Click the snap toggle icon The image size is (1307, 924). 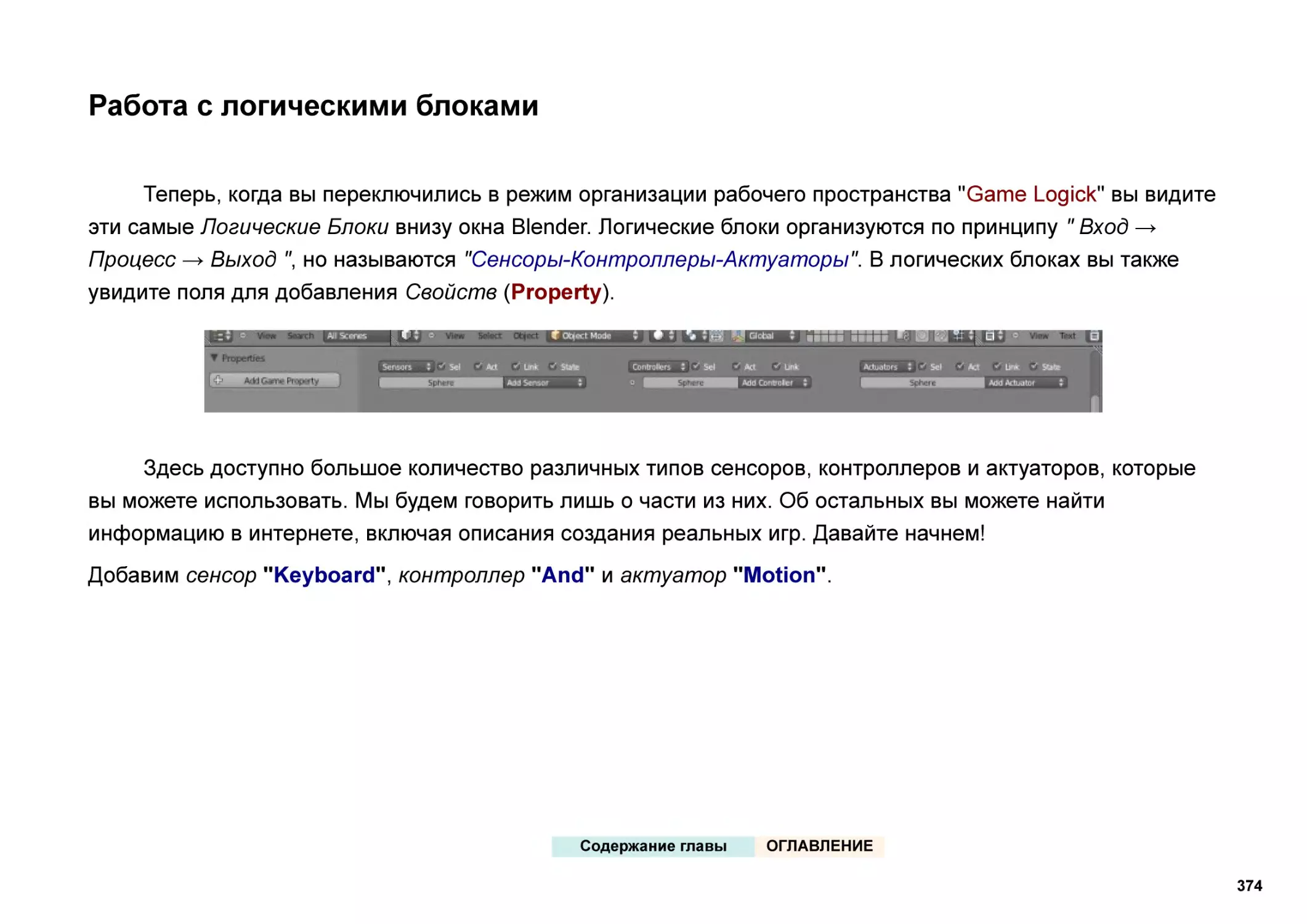(941, 336)
